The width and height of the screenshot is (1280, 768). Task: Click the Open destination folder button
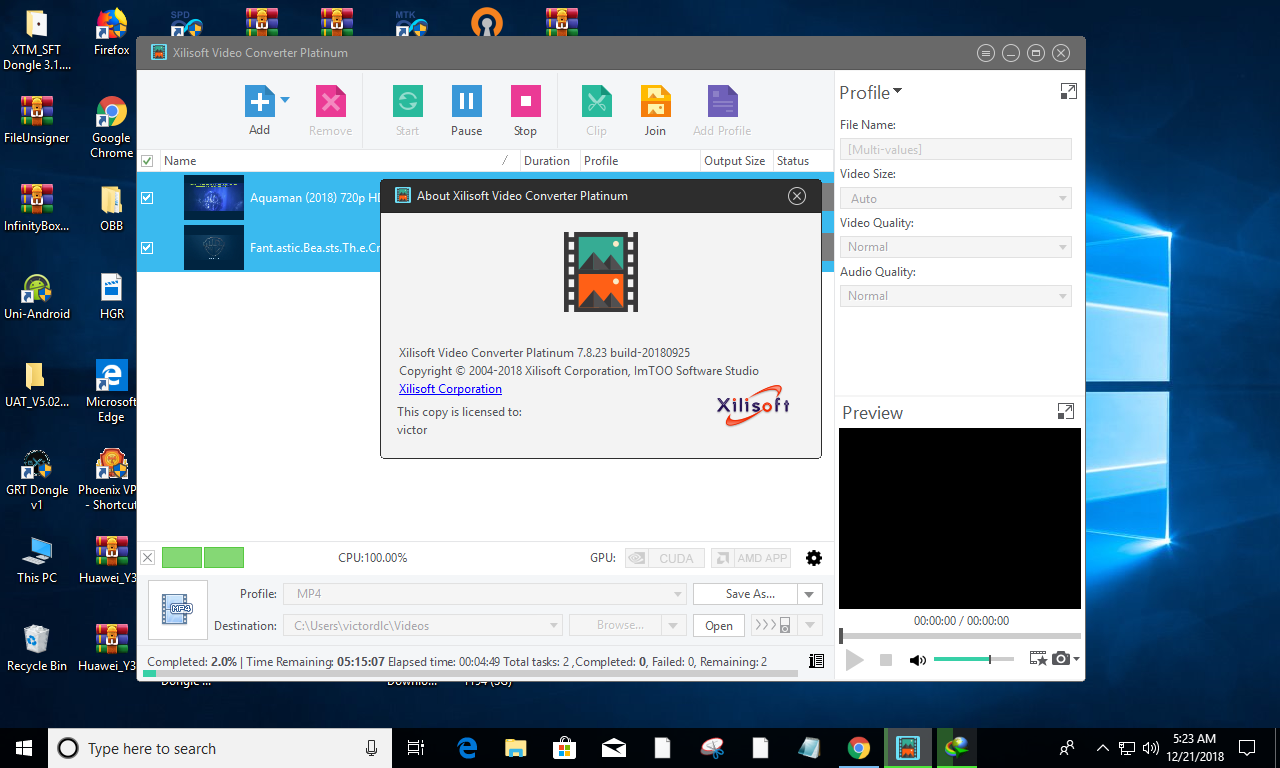click(x=719, y=626)
